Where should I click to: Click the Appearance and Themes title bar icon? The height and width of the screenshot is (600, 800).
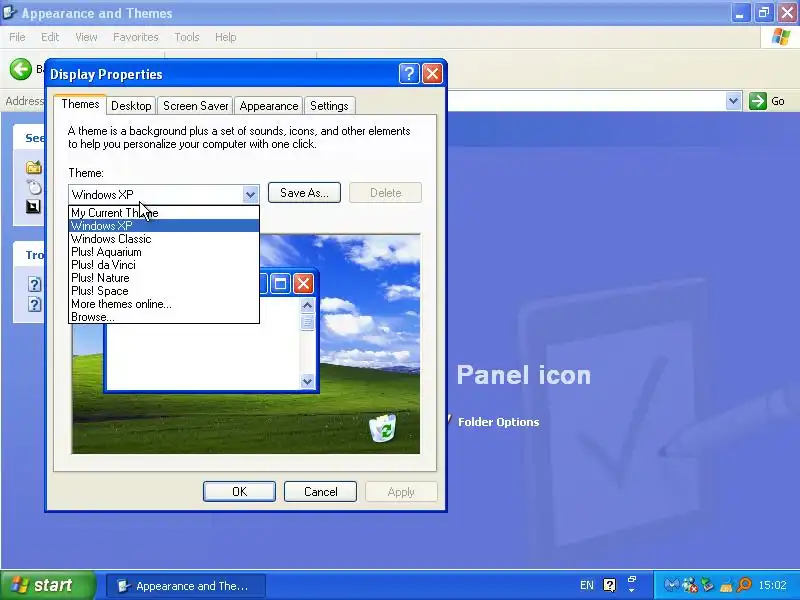[x=9, y=12]
